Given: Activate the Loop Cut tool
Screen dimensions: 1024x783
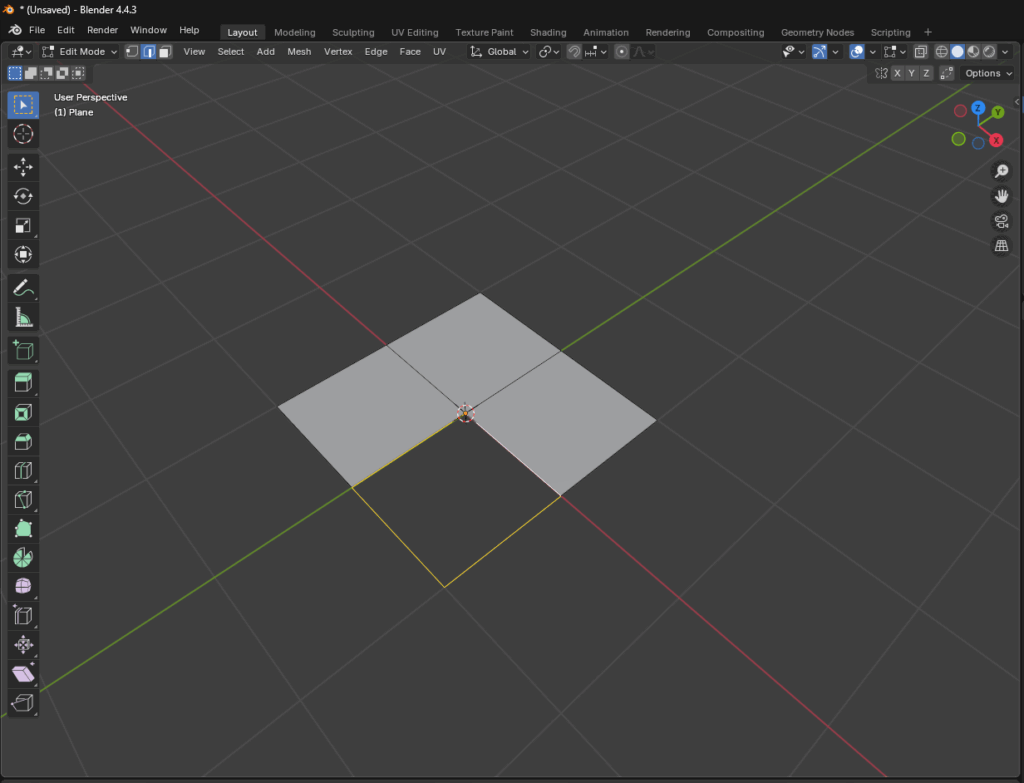Looking at the screenshot, I should pyautogui.click(x=23, y=470).
